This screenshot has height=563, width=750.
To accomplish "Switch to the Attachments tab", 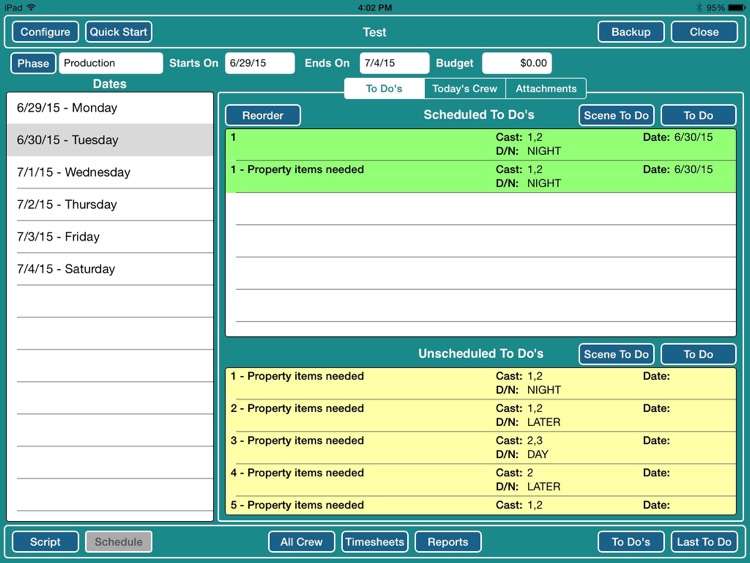I will [546, 88].
